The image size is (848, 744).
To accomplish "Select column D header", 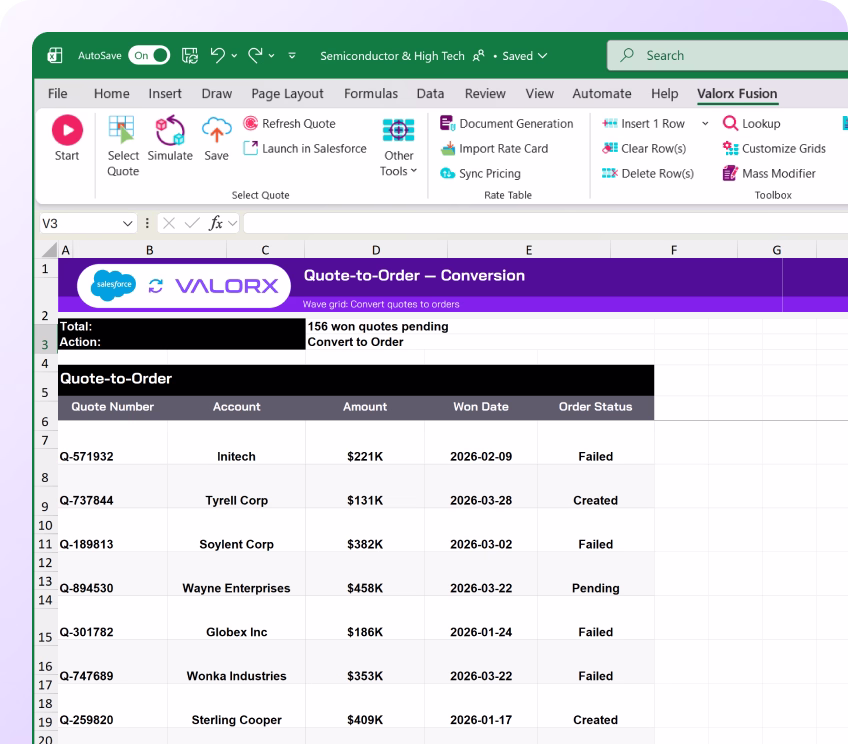I will pos(376,250).
